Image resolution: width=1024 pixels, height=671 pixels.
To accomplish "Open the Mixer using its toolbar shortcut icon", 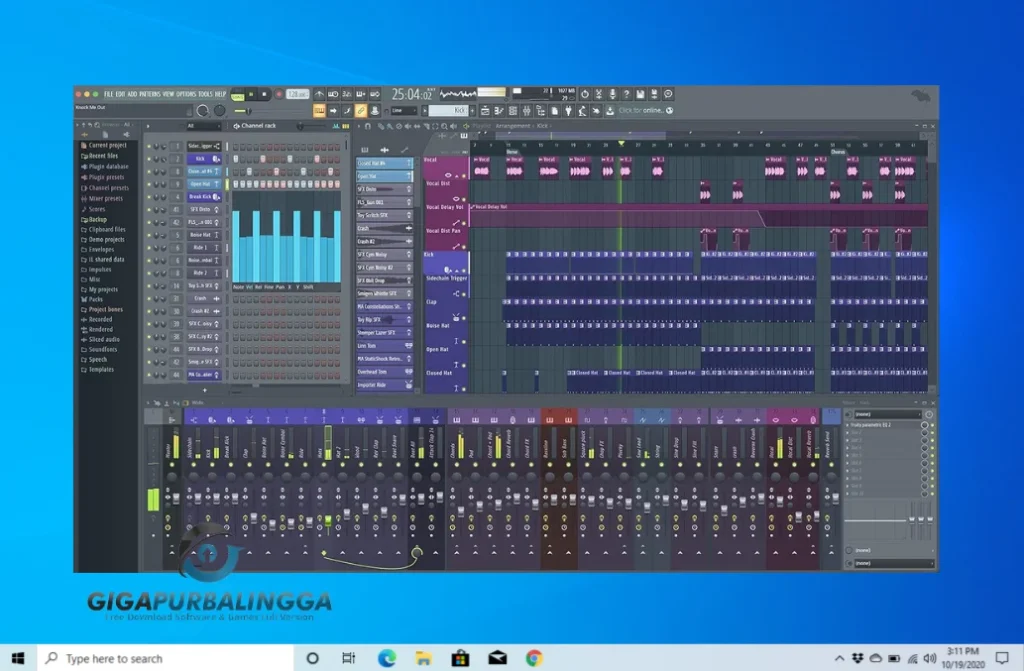I will coord(527,110).
